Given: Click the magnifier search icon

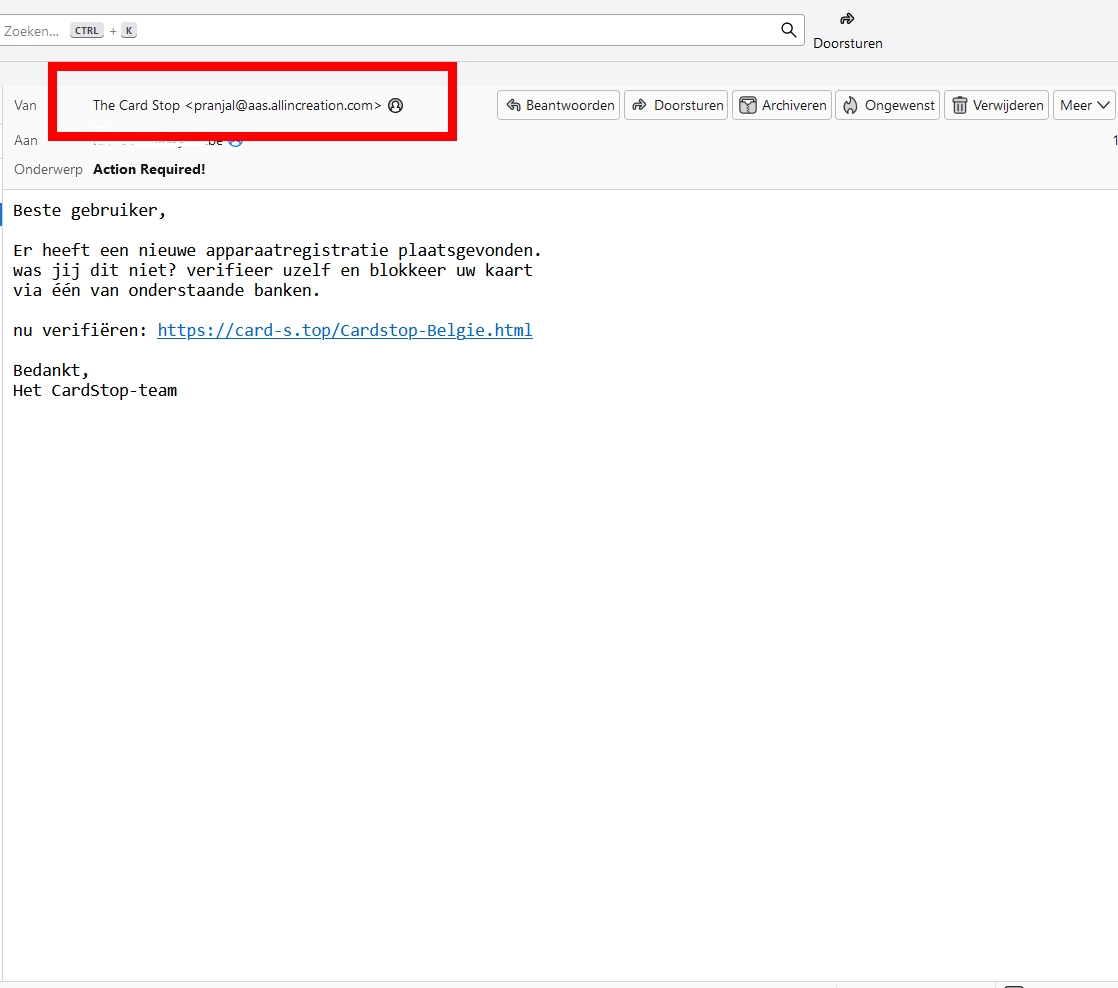Looking at the screenshot, I should click(x=788, y=30).
